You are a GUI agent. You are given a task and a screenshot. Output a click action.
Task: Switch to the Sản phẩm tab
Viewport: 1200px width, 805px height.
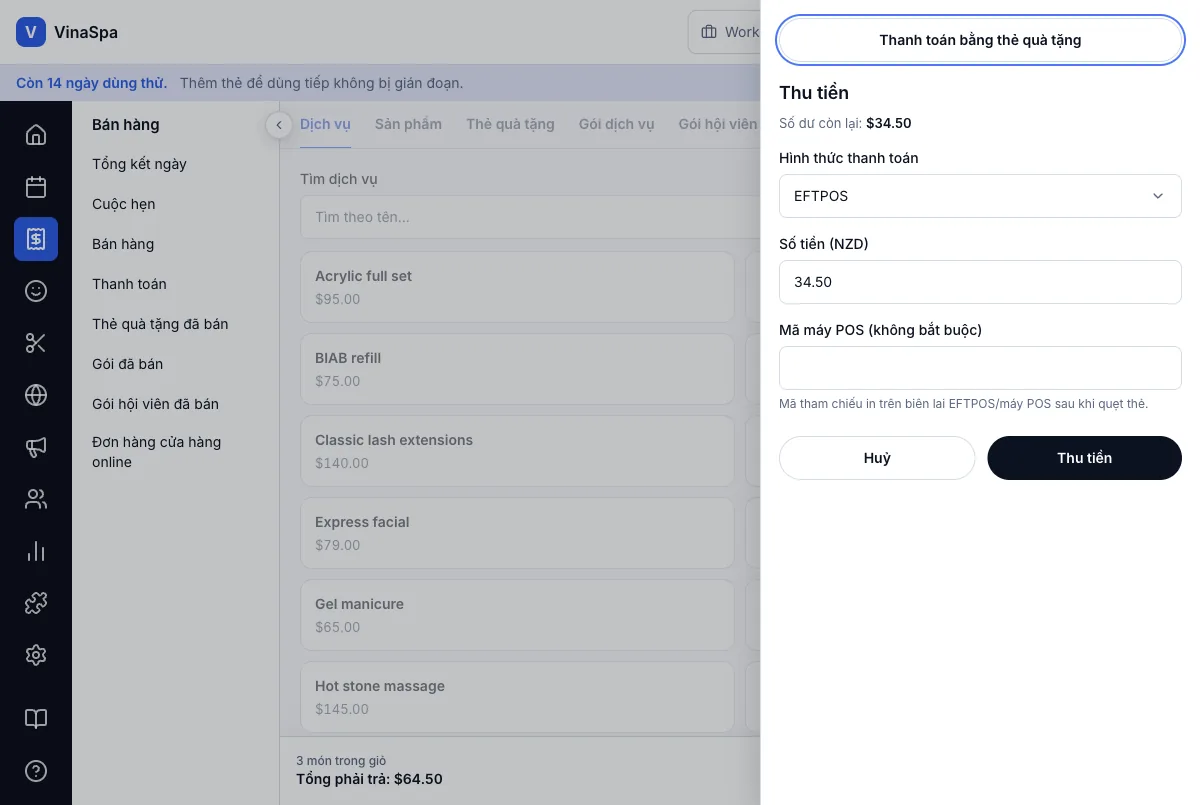coord(408,124)
